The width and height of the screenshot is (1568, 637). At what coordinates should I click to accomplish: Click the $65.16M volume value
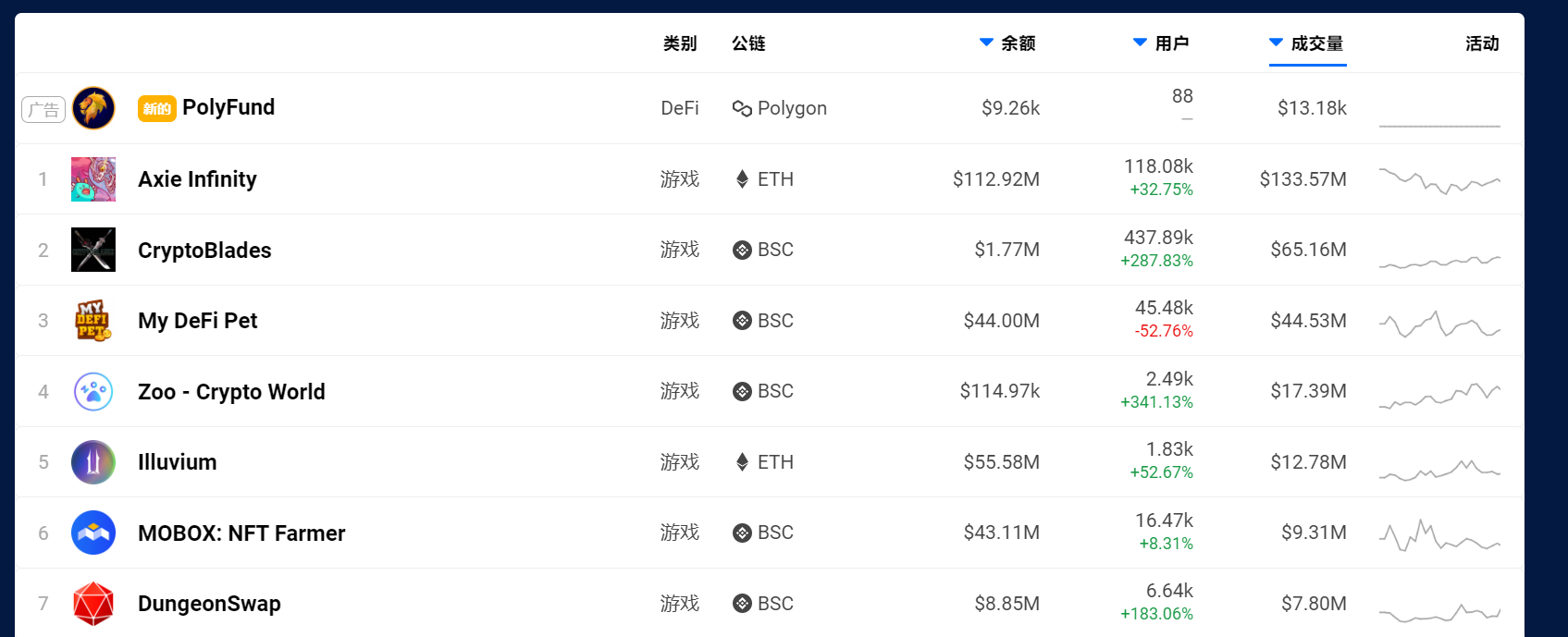click(1308, 250)
